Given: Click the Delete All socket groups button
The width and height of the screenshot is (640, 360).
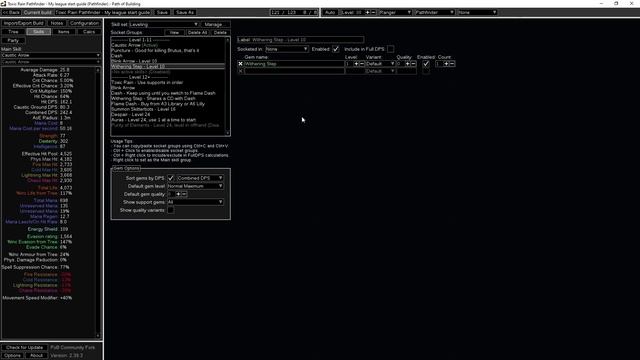Looking at the screenshot, I should (x=198, y=32).
